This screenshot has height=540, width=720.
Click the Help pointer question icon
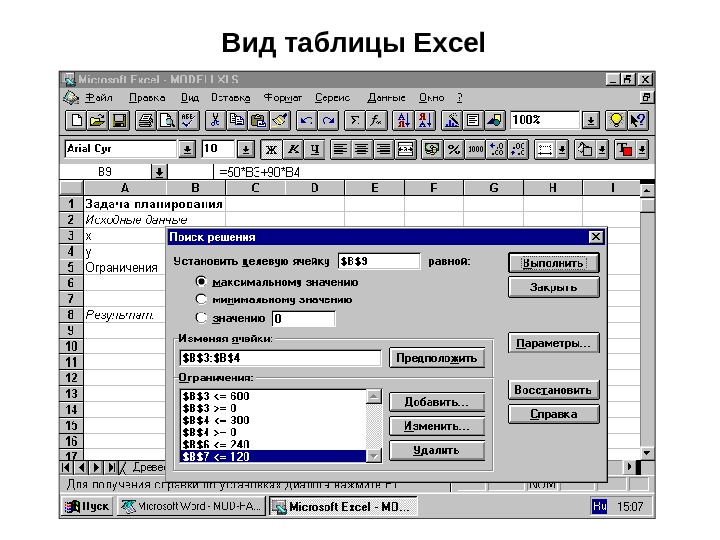pos(637,121)
